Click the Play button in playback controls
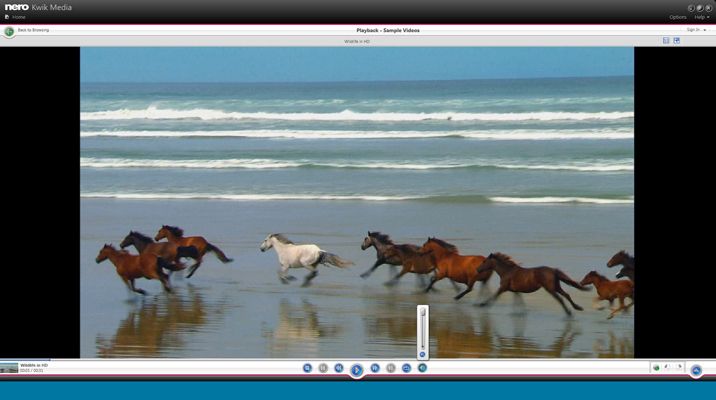 (x=356, y=369)
